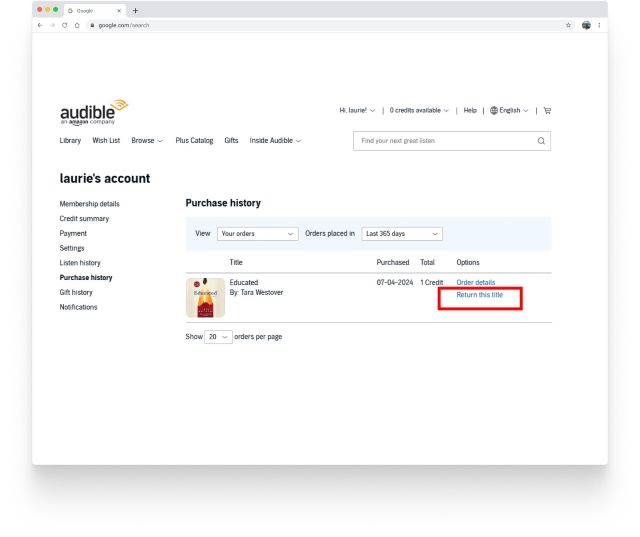Click the search magnifier icon
The image size is (640, 537).
point(541,141)
